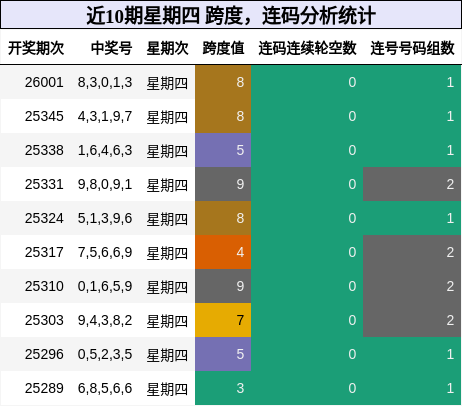The width and height of the screenshot is (462, 406).
Task: Click the table title 近10期星期四 跨度，连码分析统计
Action: tap(231, 15)
